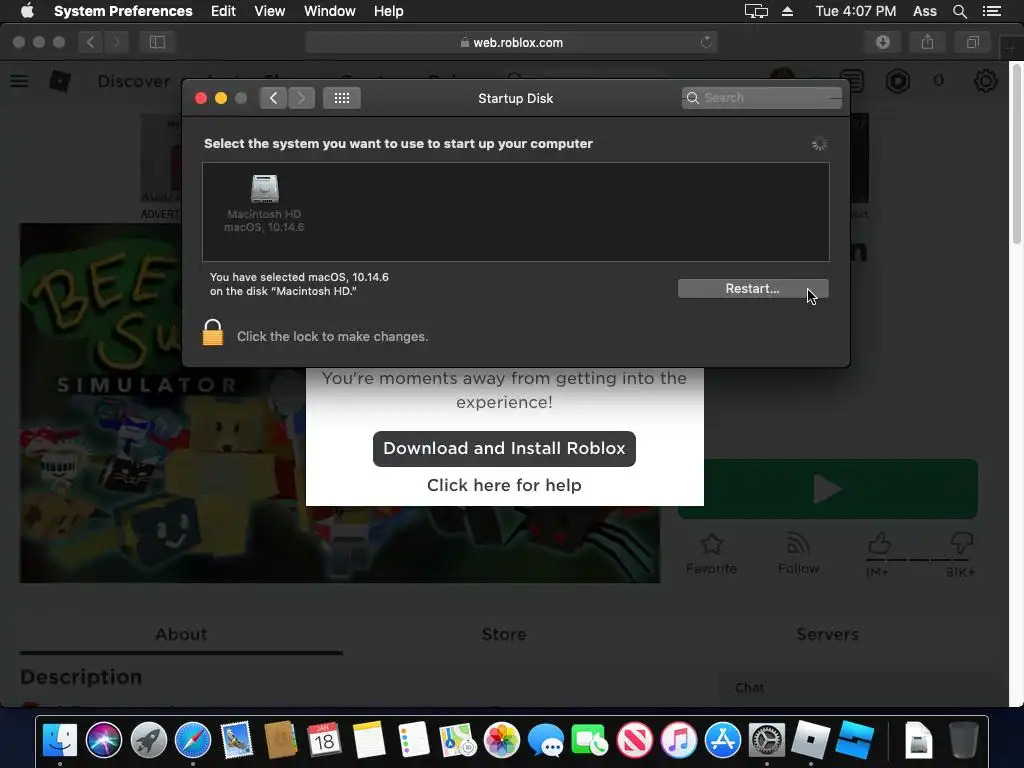
Task: Show all Safari tabs overview
Action: tap(972, 42)
